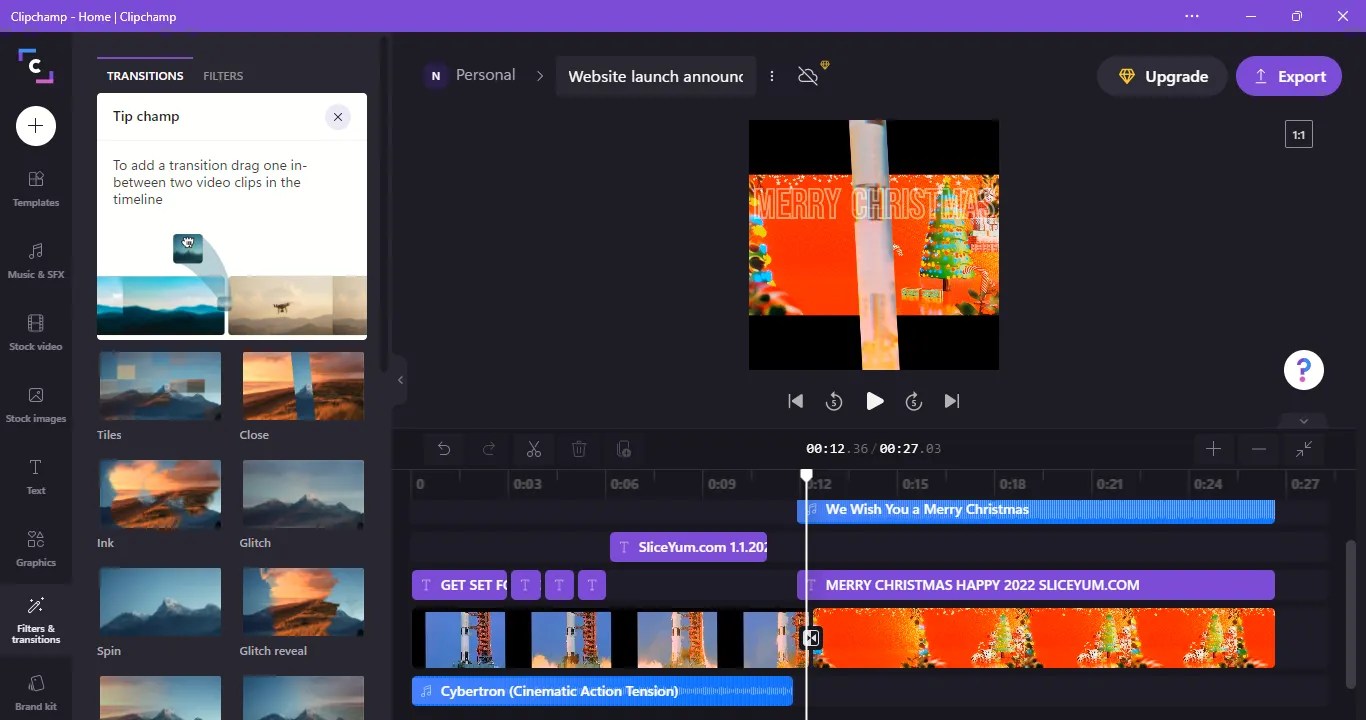
Task: Click the Upgrade button
Action: (1161, 76)
